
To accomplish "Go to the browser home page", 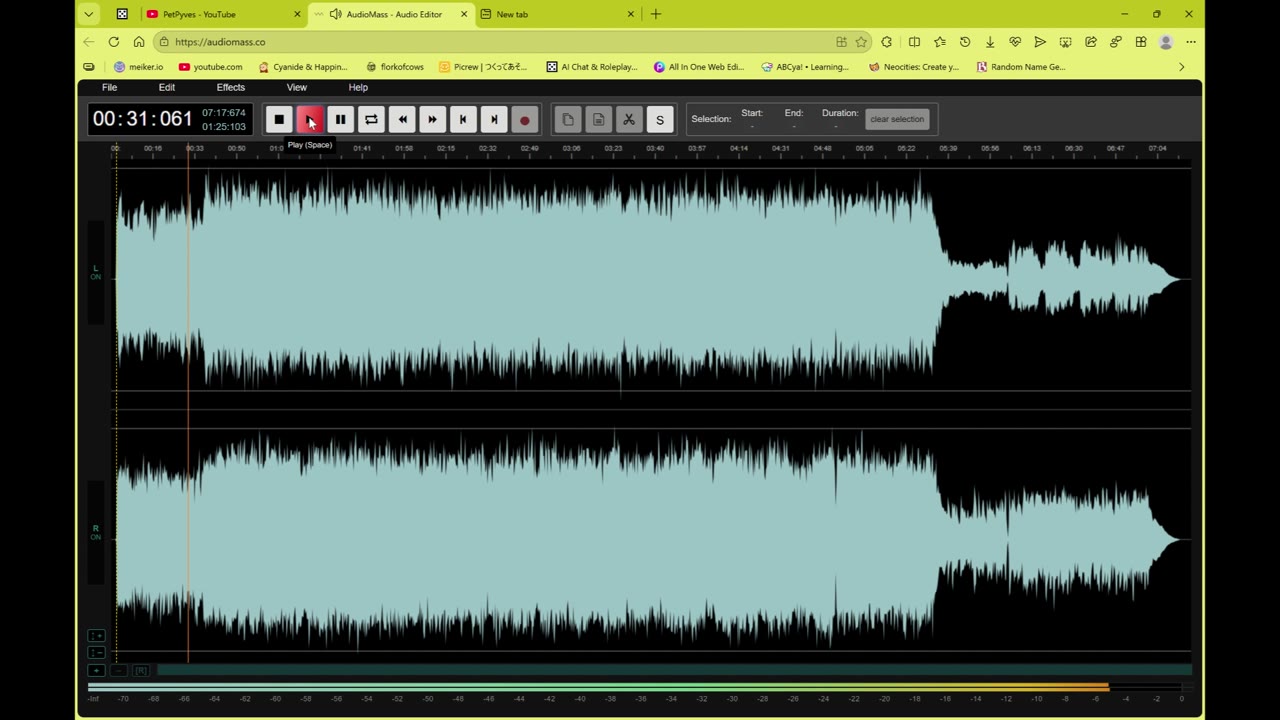I will (139, 42).
